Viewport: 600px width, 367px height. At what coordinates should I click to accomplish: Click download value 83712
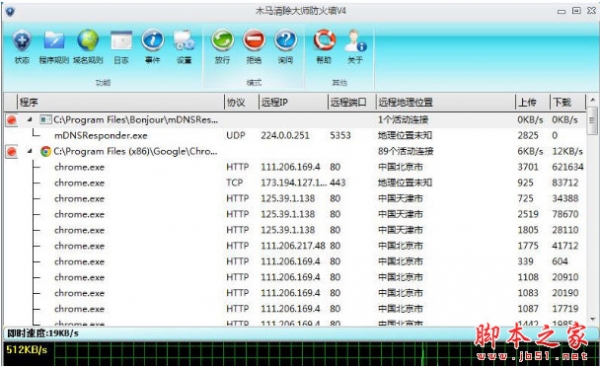(565, 183)
